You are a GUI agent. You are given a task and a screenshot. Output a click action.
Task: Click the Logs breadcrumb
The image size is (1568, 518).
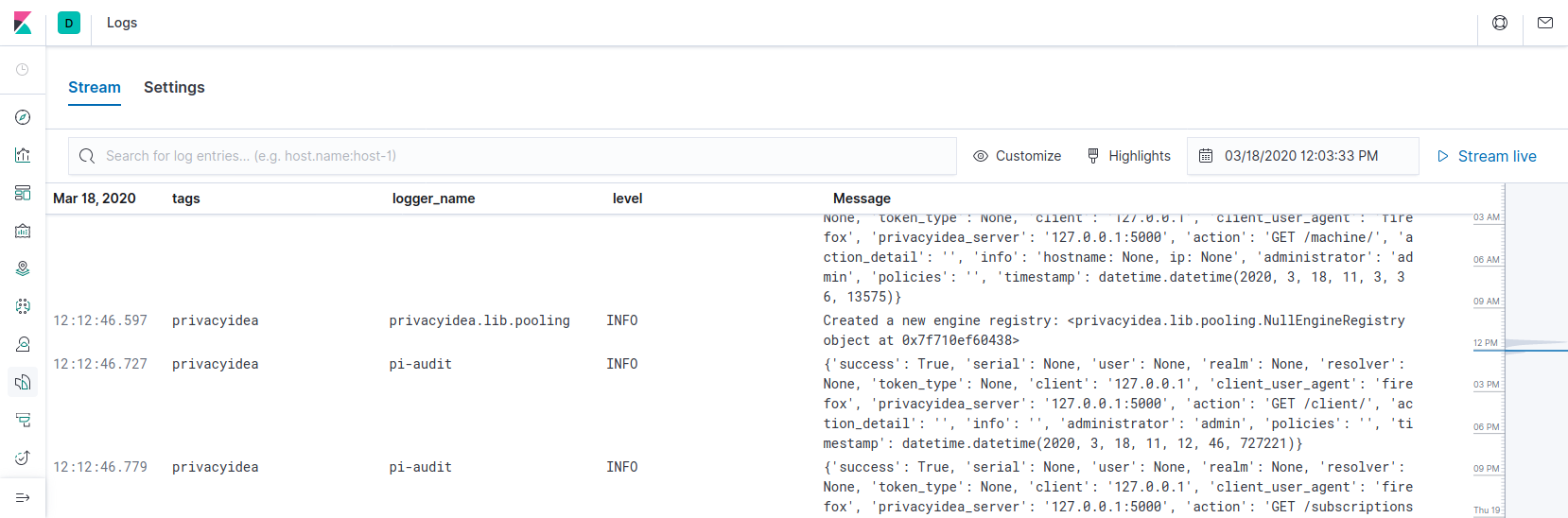coord(122,23)
